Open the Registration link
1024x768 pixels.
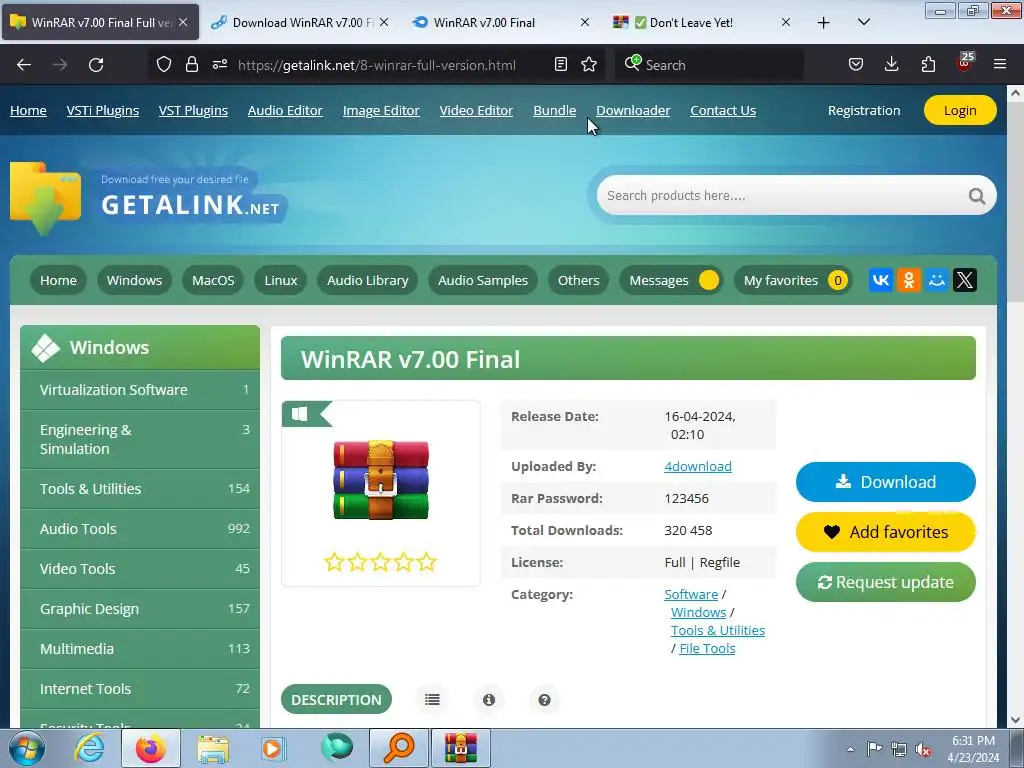point(864,110)
